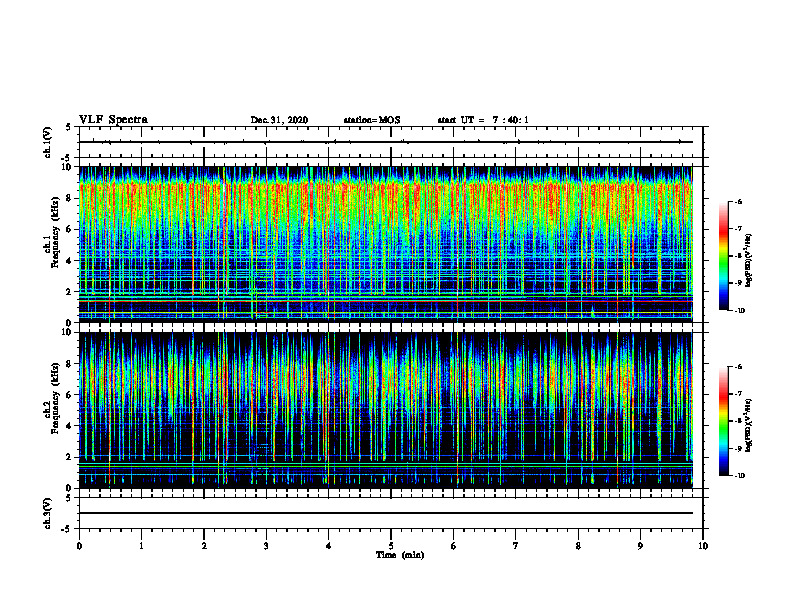Image resolution: width=792 pixels, height=612 pixels.
Task: Click the '-6' label on ch.1 colorbar
Action: 738,201
